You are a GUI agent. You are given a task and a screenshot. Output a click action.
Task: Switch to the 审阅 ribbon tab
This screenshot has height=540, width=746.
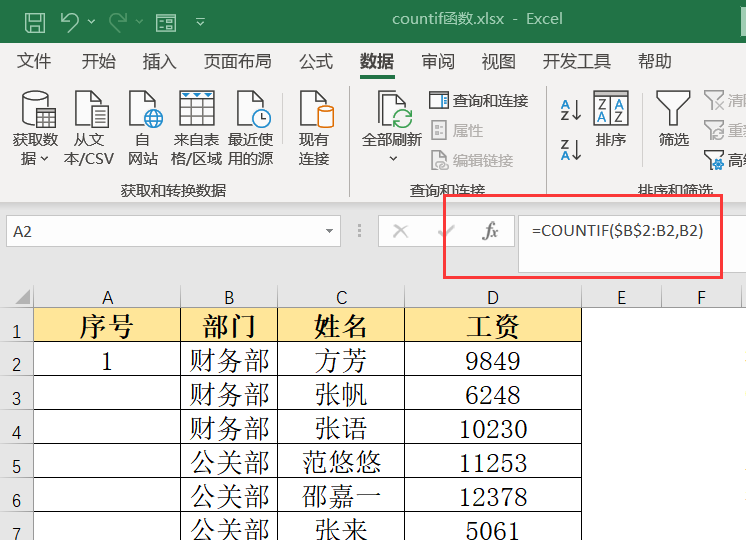438,61
